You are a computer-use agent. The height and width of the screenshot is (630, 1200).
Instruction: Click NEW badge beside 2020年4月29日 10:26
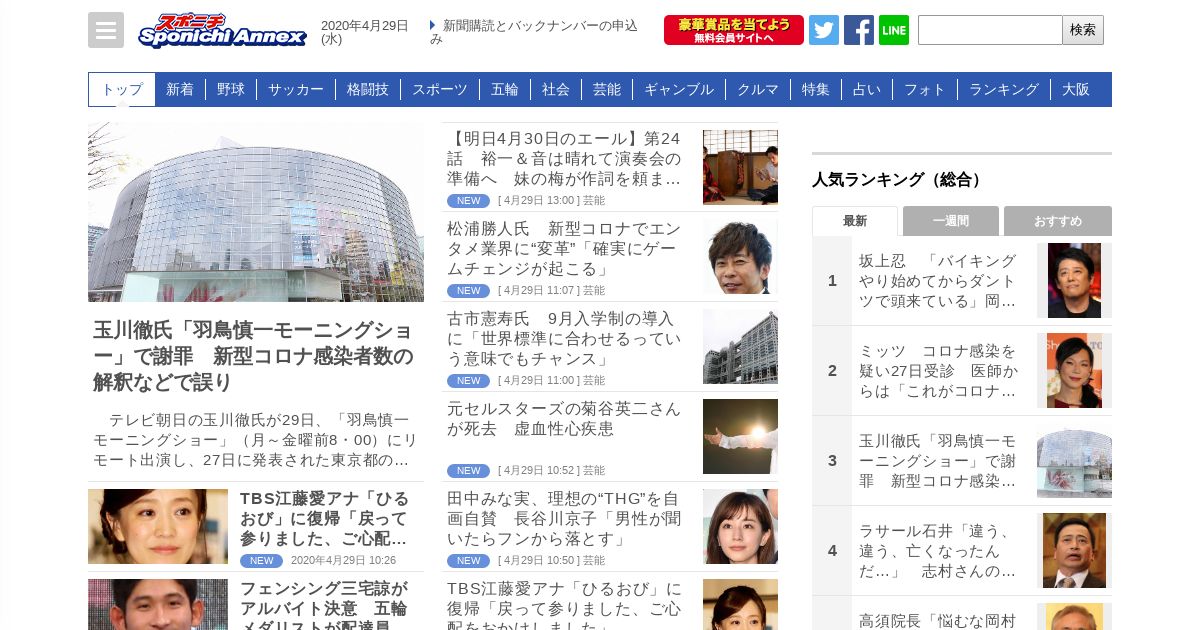(x=261, y=561)
